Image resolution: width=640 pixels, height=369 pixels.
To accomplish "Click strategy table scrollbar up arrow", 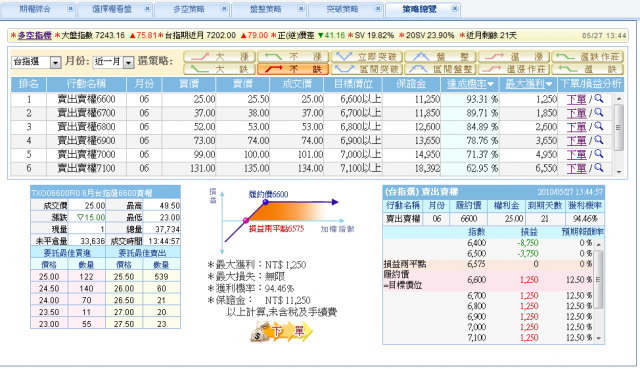I will point(619,98).
